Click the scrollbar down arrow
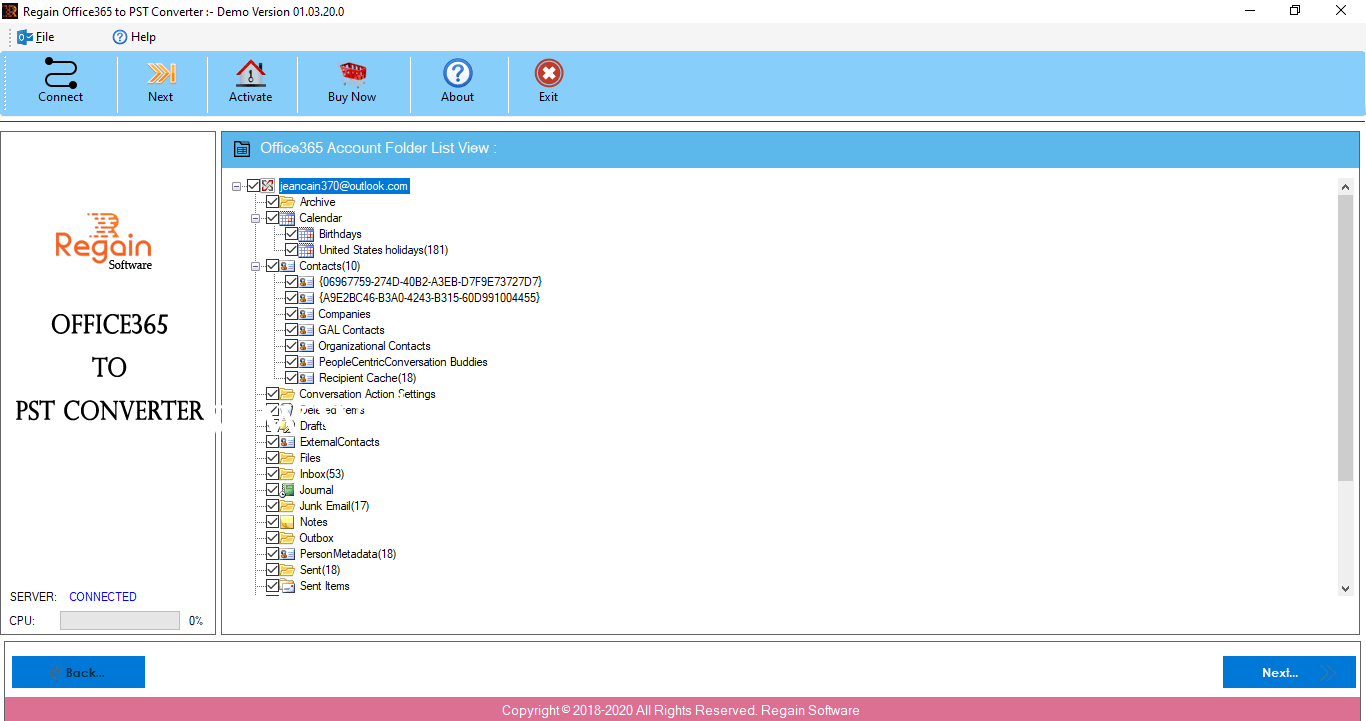 coord(1345,589)
